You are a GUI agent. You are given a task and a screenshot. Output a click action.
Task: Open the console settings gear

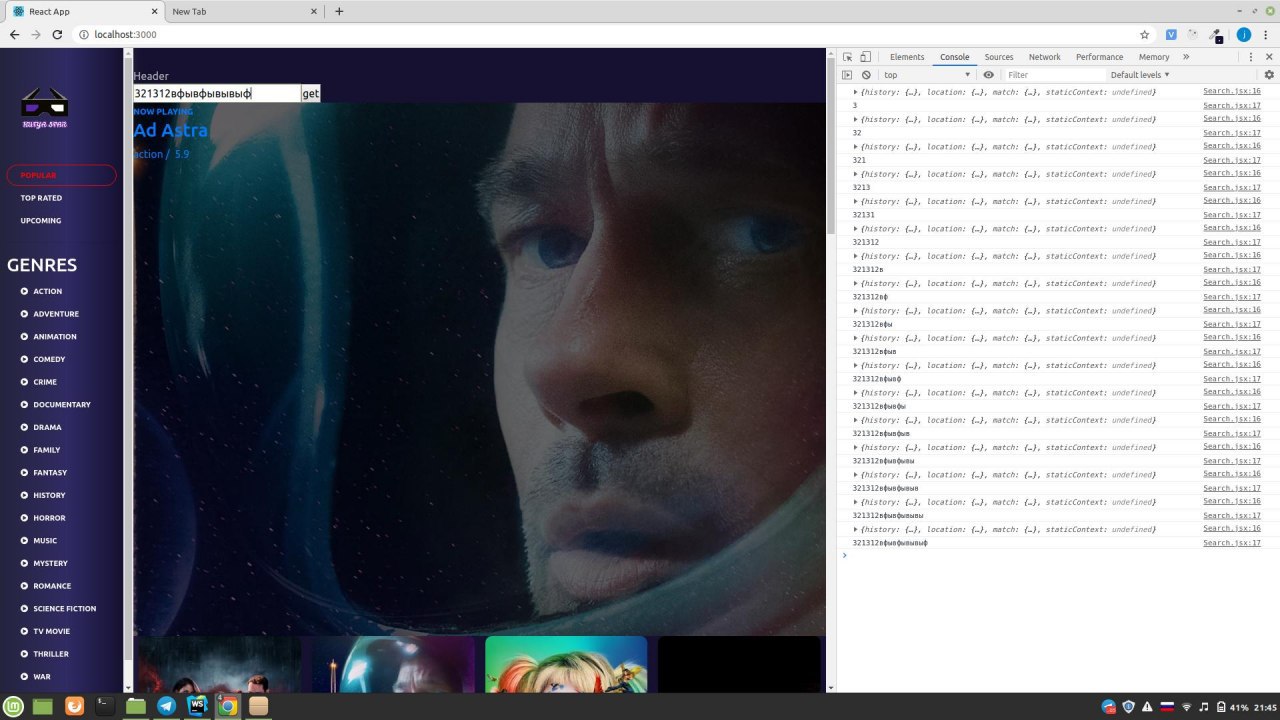[1269, 75]
